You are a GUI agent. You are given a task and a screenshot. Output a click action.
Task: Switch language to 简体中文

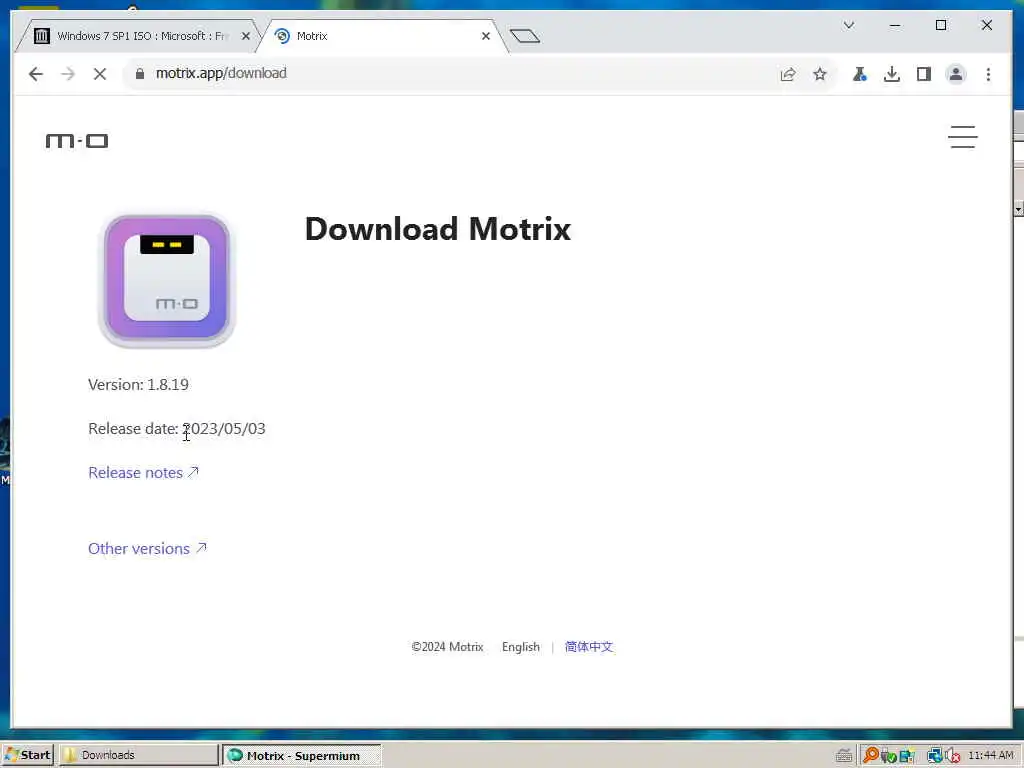[x=588, y=647]
